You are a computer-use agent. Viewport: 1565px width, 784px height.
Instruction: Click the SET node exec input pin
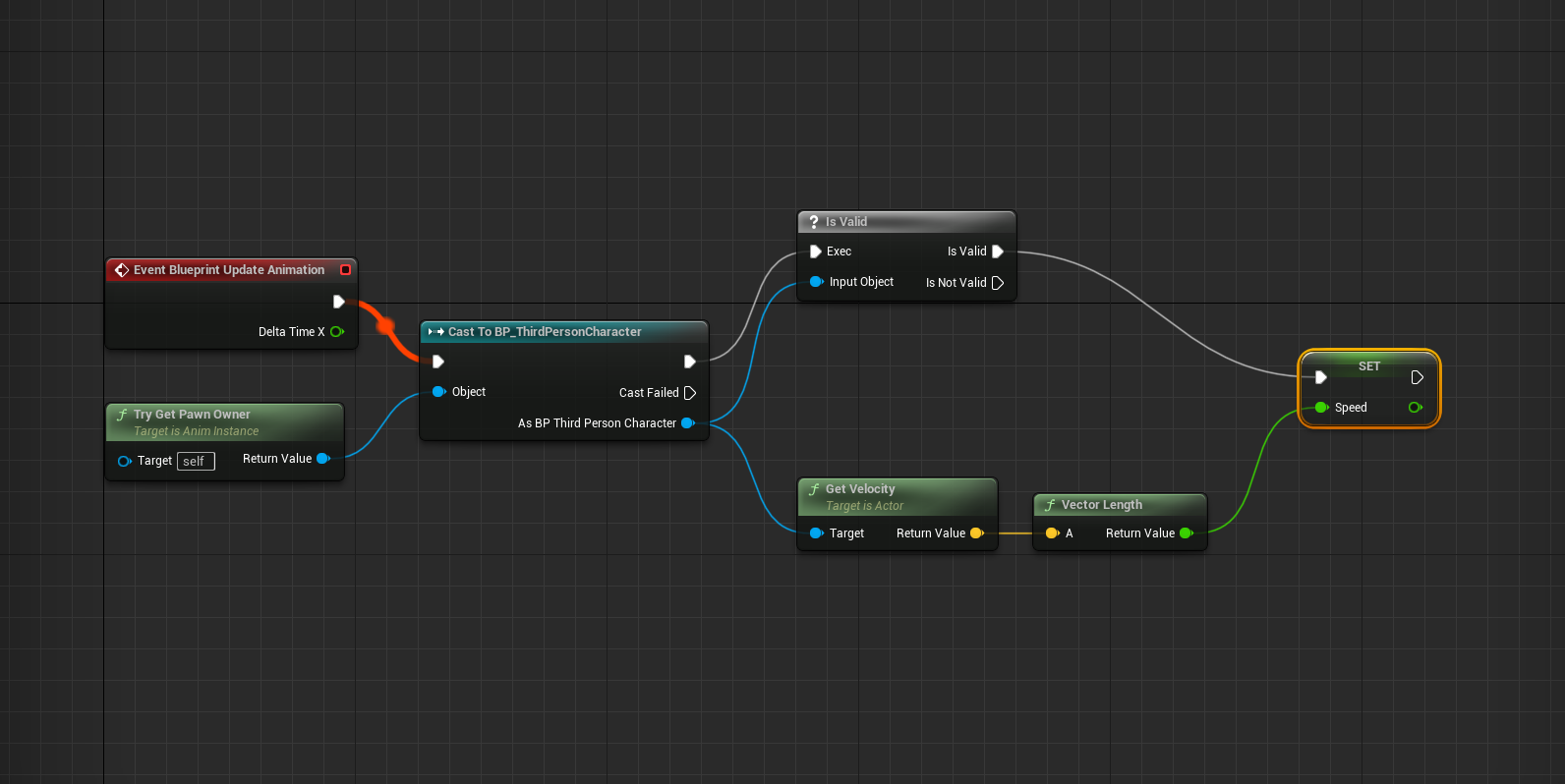(x=1321, y=377)
